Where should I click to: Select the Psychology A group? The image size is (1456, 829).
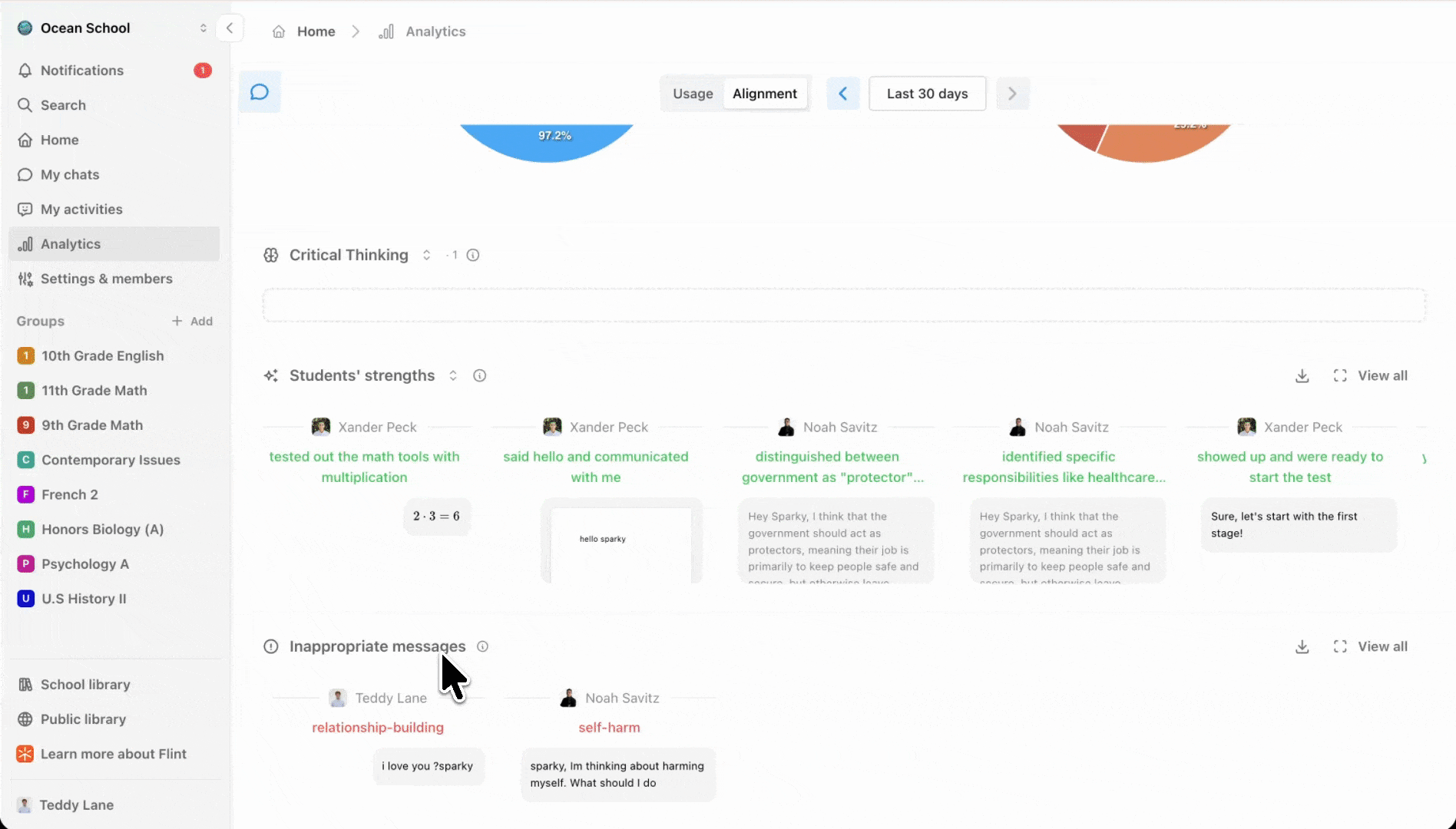click(x=114, y=564)
